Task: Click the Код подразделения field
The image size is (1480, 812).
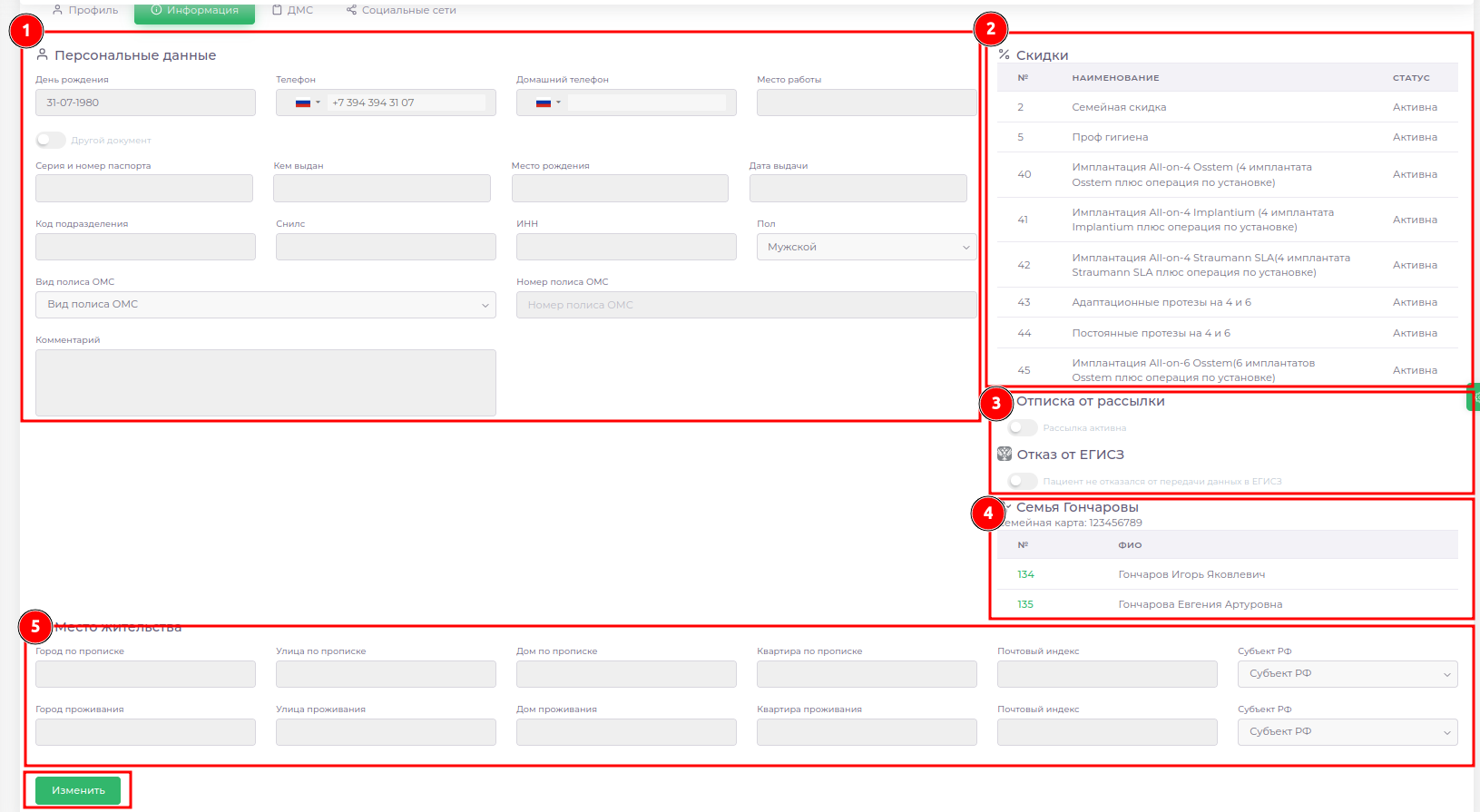Action: coord(145,247)
